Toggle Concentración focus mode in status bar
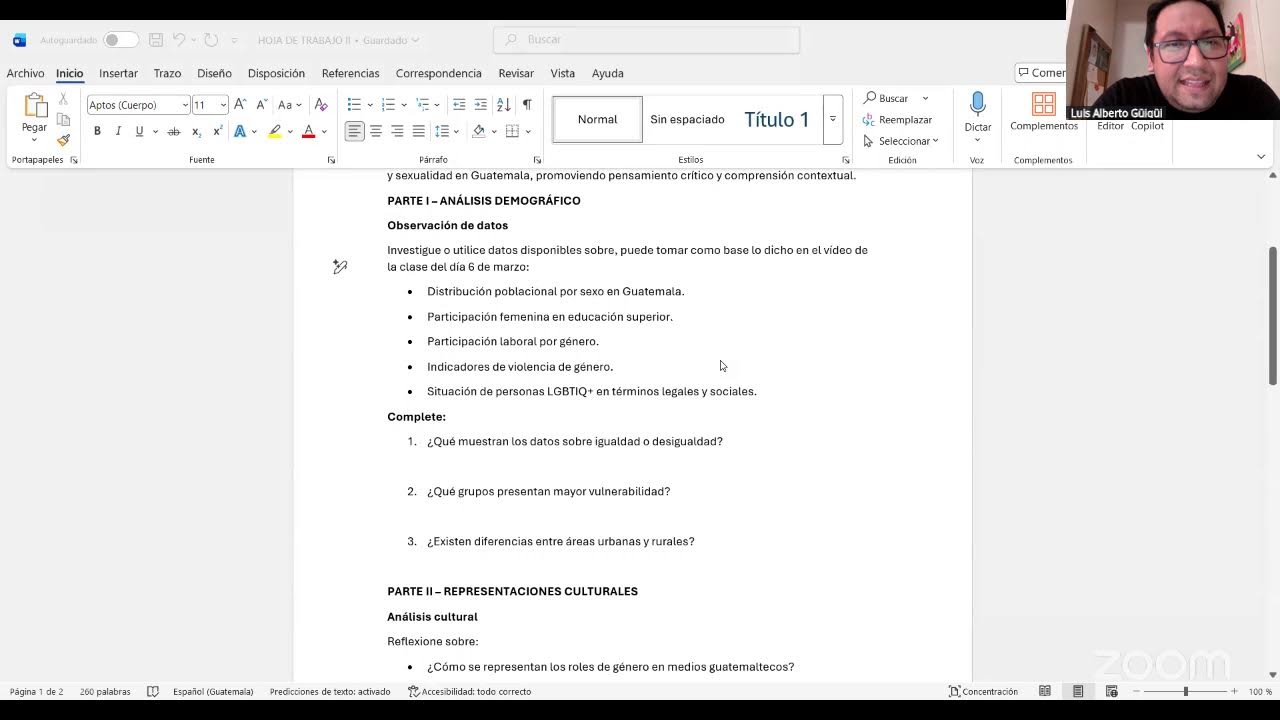 [983, 692]
